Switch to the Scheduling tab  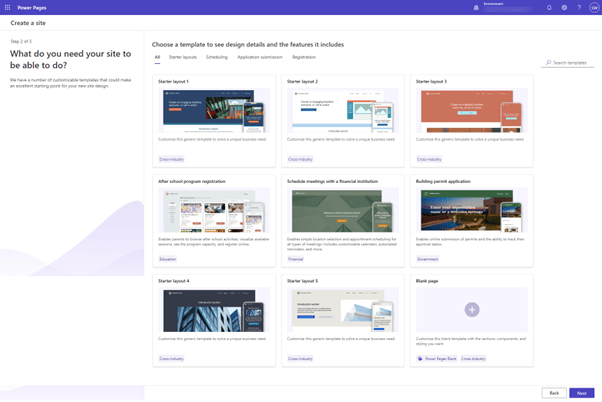(x=217, y=57)
